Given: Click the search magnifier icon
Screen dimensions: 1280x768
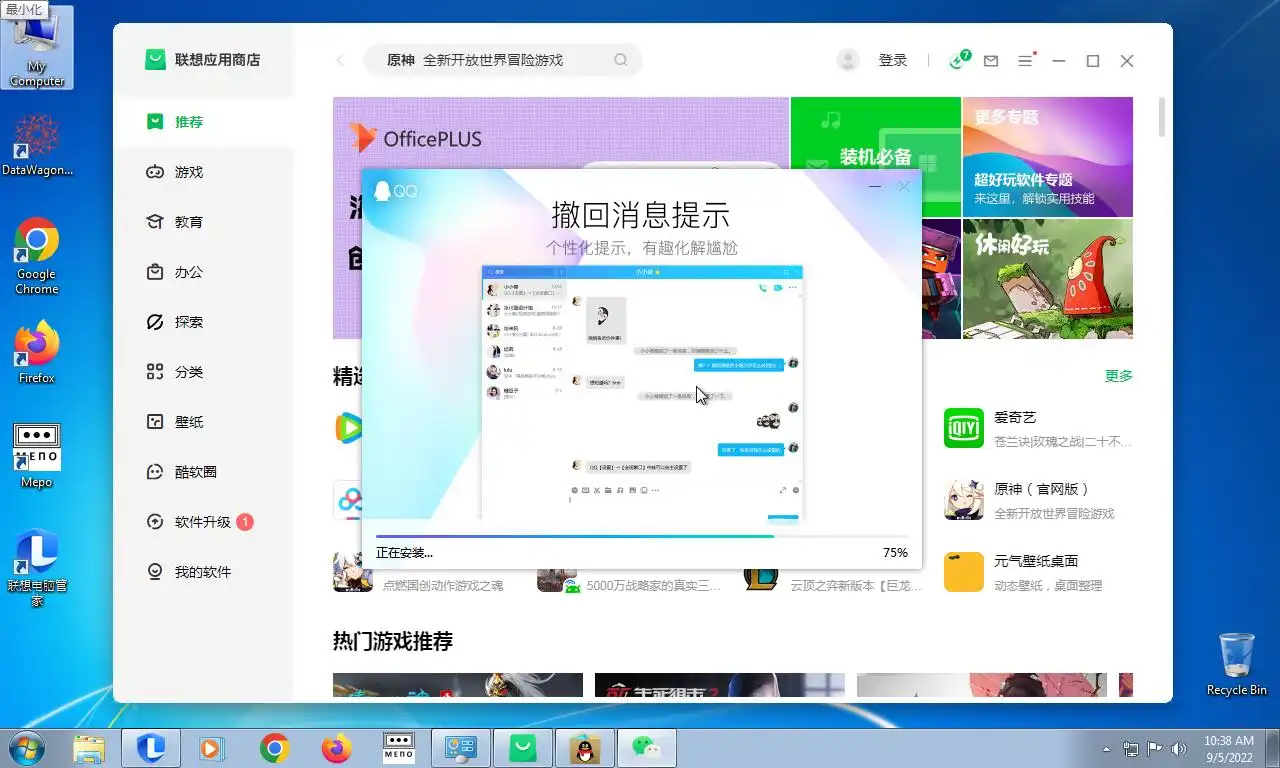Looking at the screenshot, I should (x=621, y=60).
